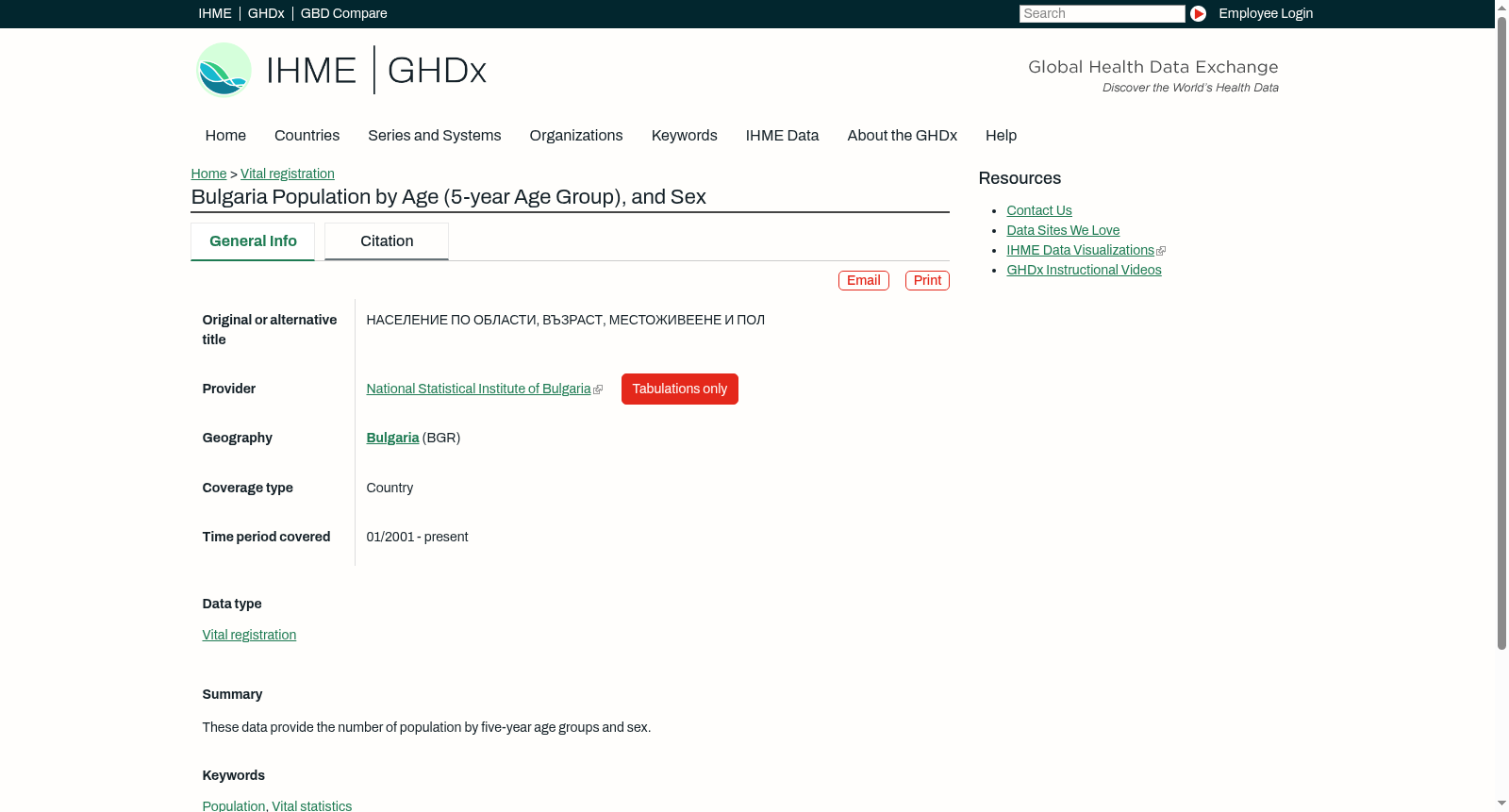The width and height of the screenshot is (1509, 812).
Task: Click the Print button
Action: pos(927,280)
